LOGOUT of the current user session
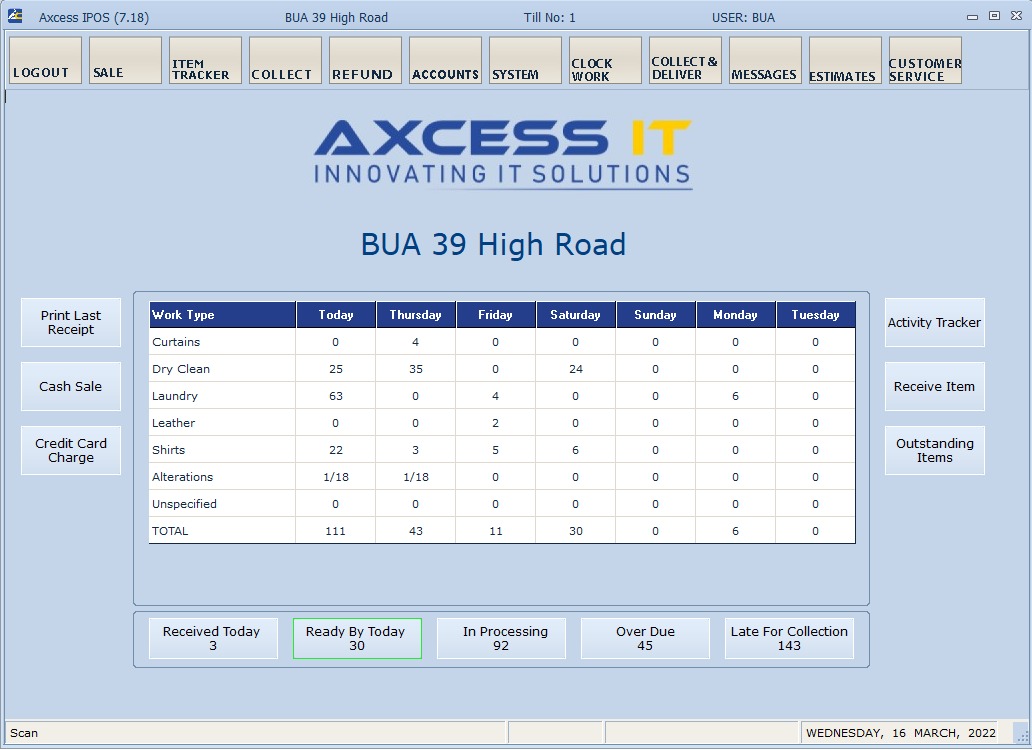The image size is (1032, 750). [44, 60]
